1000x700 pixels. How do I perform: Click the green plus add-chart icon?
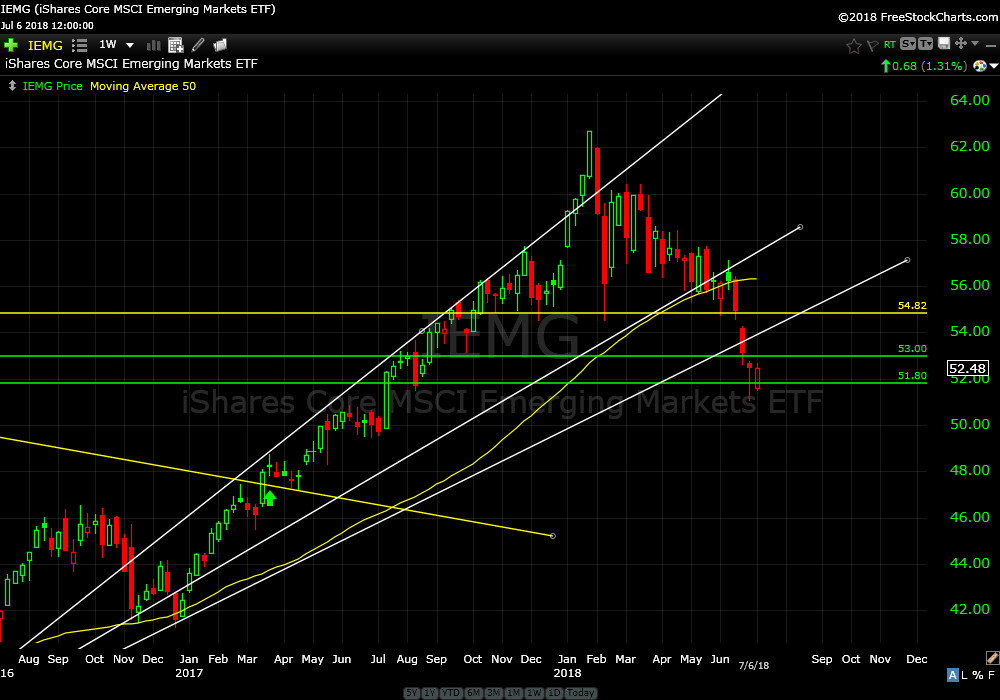(11, 45)
